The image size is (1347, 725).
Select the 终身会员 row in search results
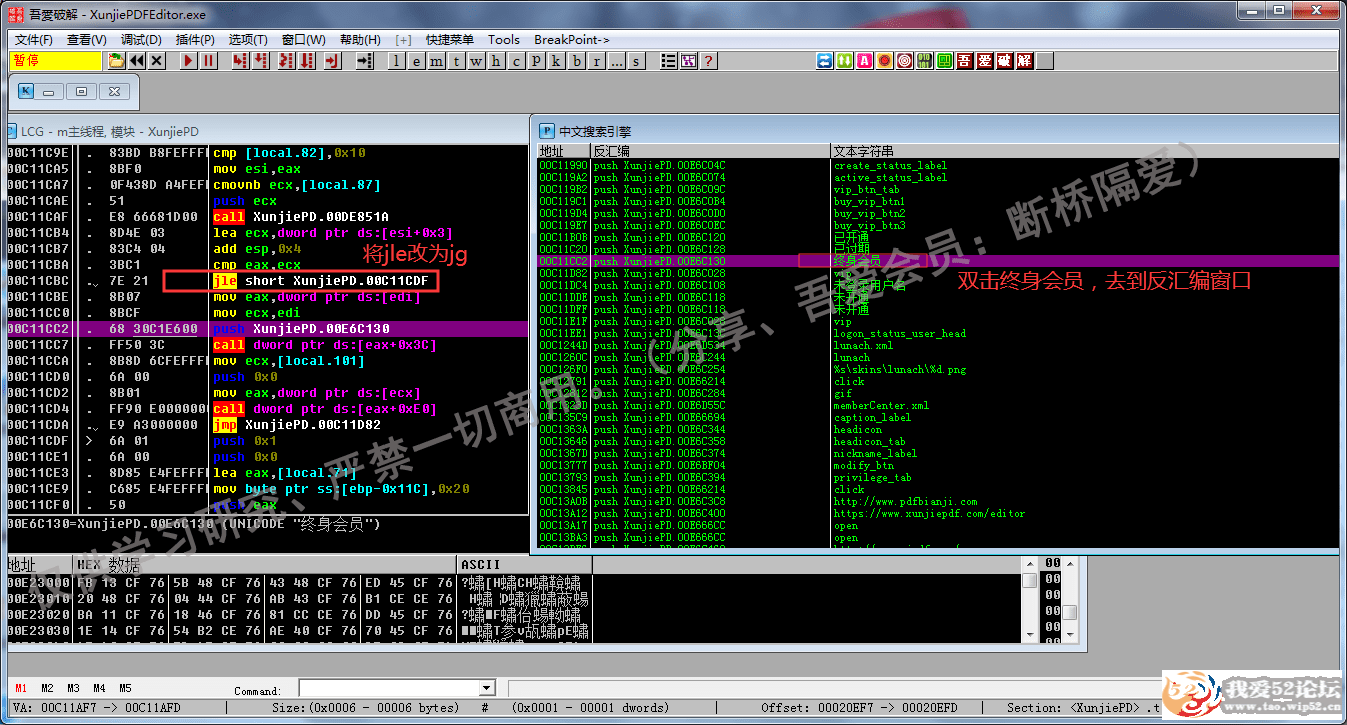coord(937,261)
